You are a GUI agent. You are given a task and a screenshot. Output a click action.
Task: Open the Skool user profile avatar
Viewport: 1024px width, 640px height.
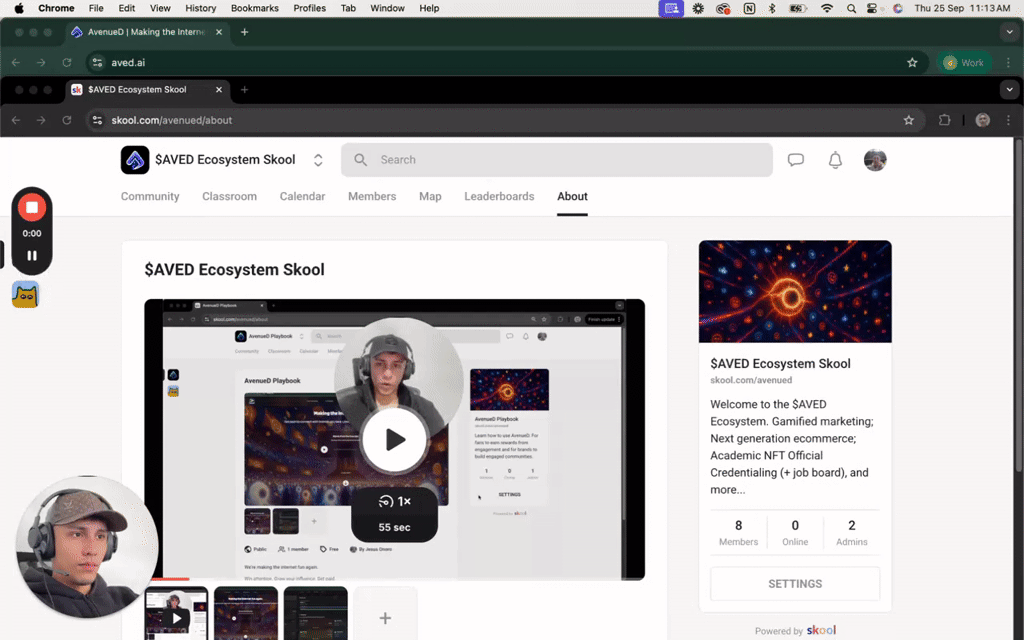pyautogui.click(x=875, y=160)
